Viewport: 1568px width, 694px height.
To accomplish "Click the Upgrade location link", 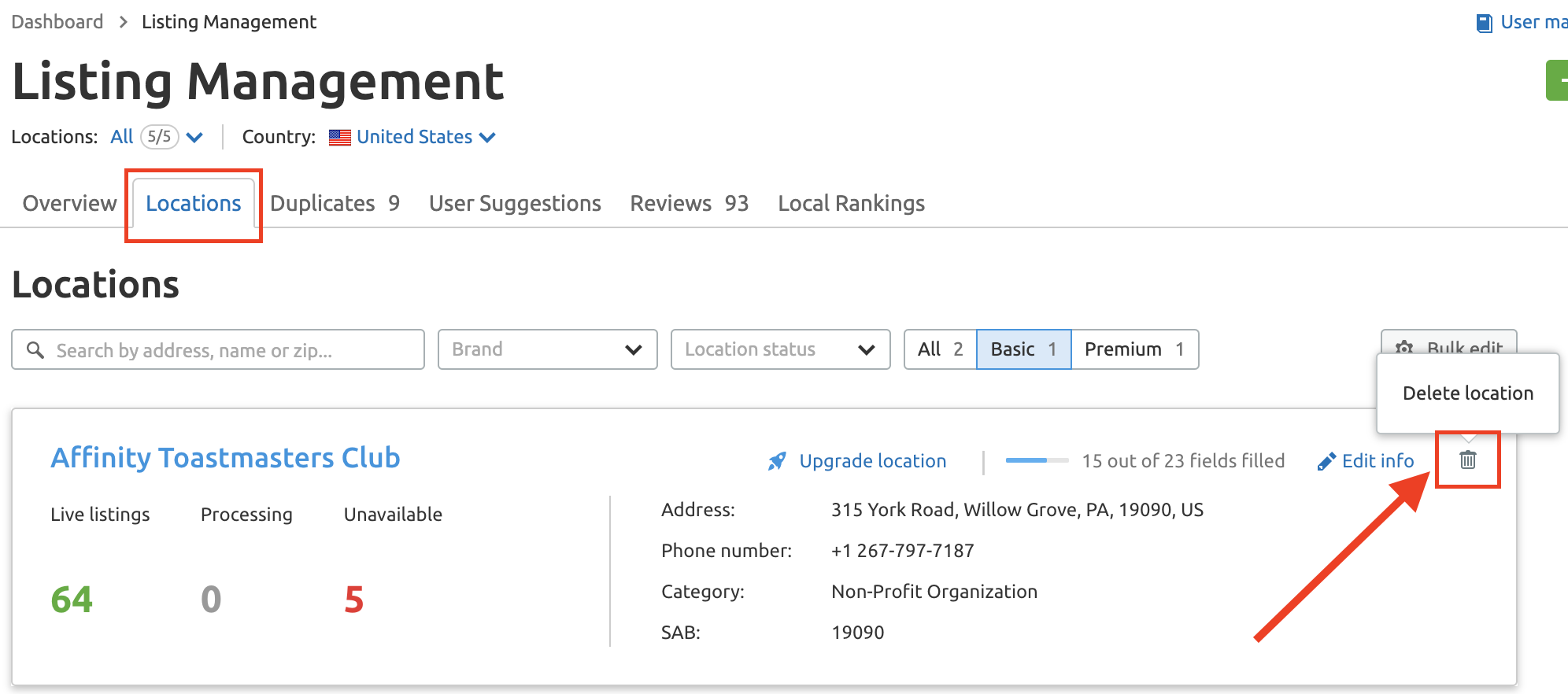I will coord(873,461).
